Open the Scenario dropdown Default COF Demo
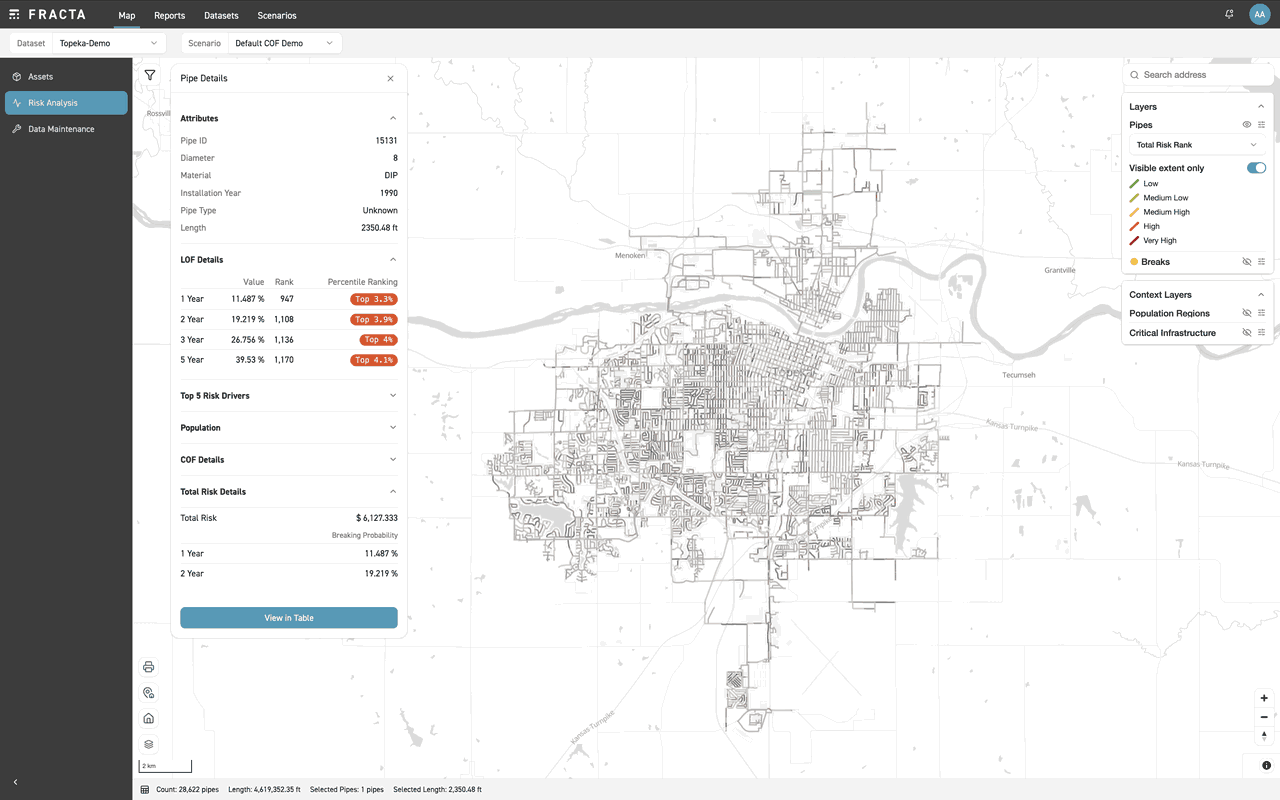The height and width of the screenshot is (800, 1280). point(285,43)
